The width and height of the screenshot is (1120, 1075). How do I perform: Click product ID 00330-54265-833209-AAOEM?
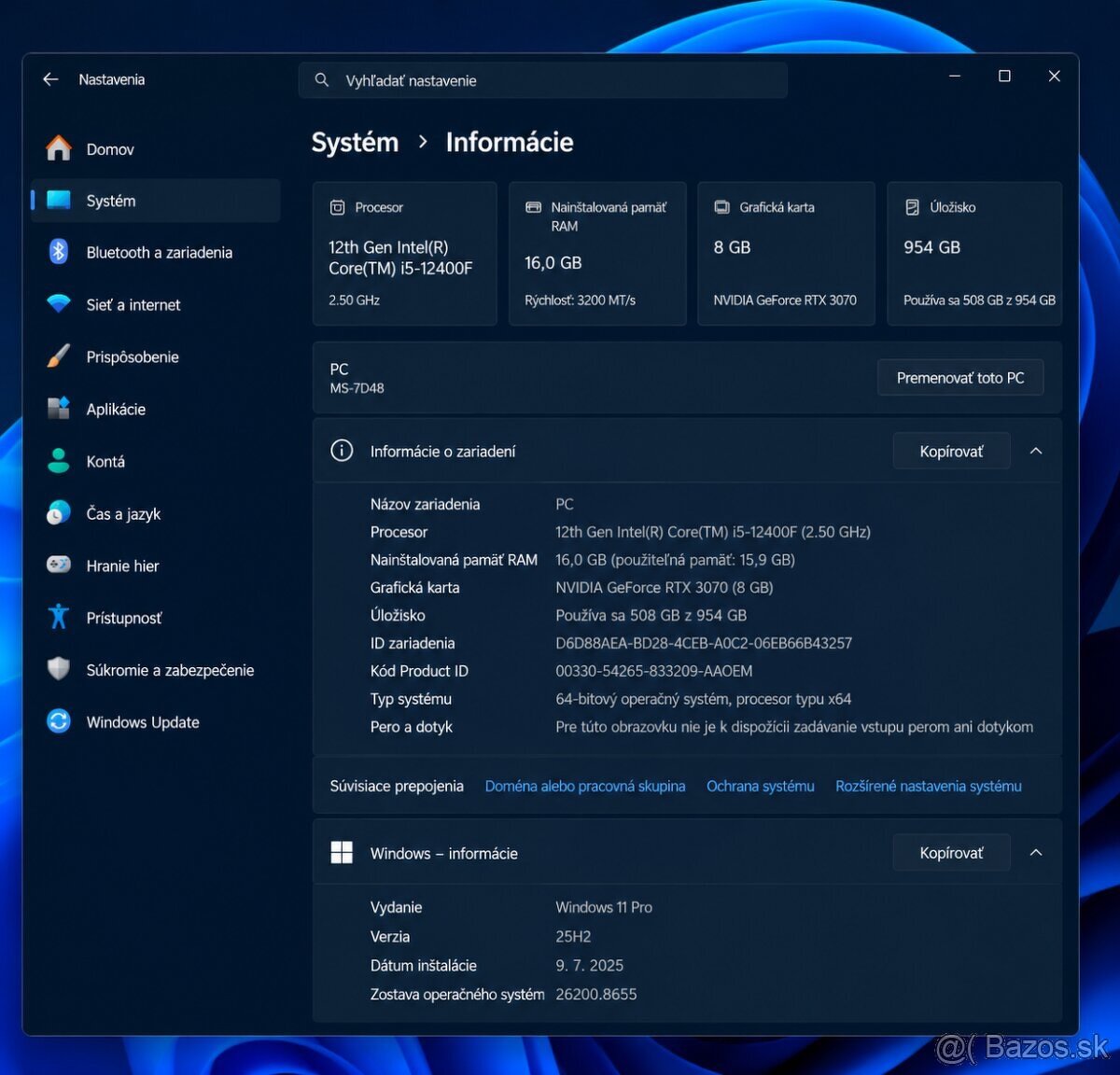(x=654, y=671)
